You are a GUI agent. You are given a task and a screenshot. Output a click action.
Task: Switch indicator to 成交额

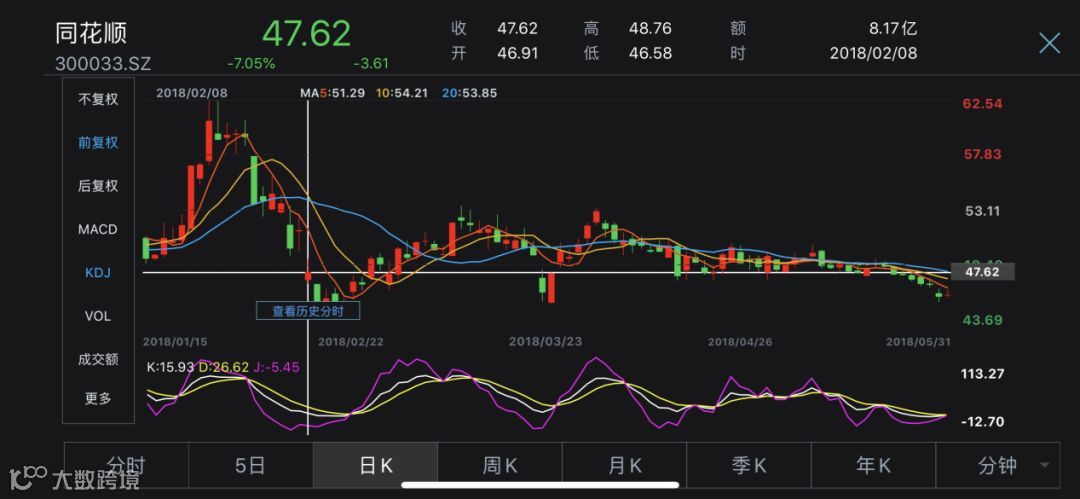pos(98,359)
